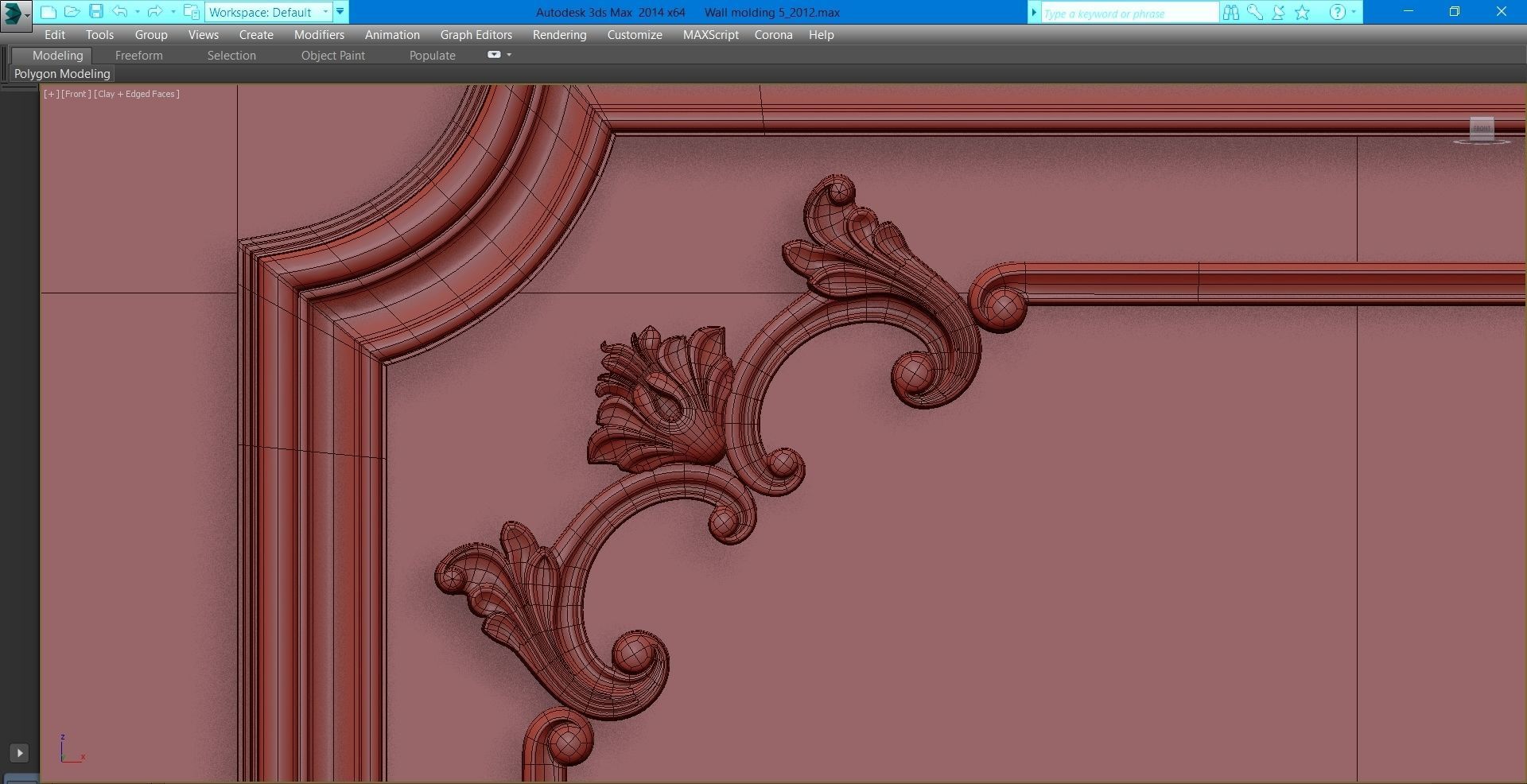Click the [Front] viewport view label

coord(76,94)
